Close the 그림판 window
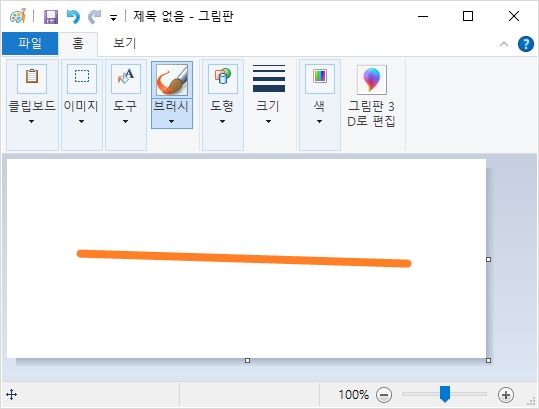539x409 pixels. [x=514, y=16]
